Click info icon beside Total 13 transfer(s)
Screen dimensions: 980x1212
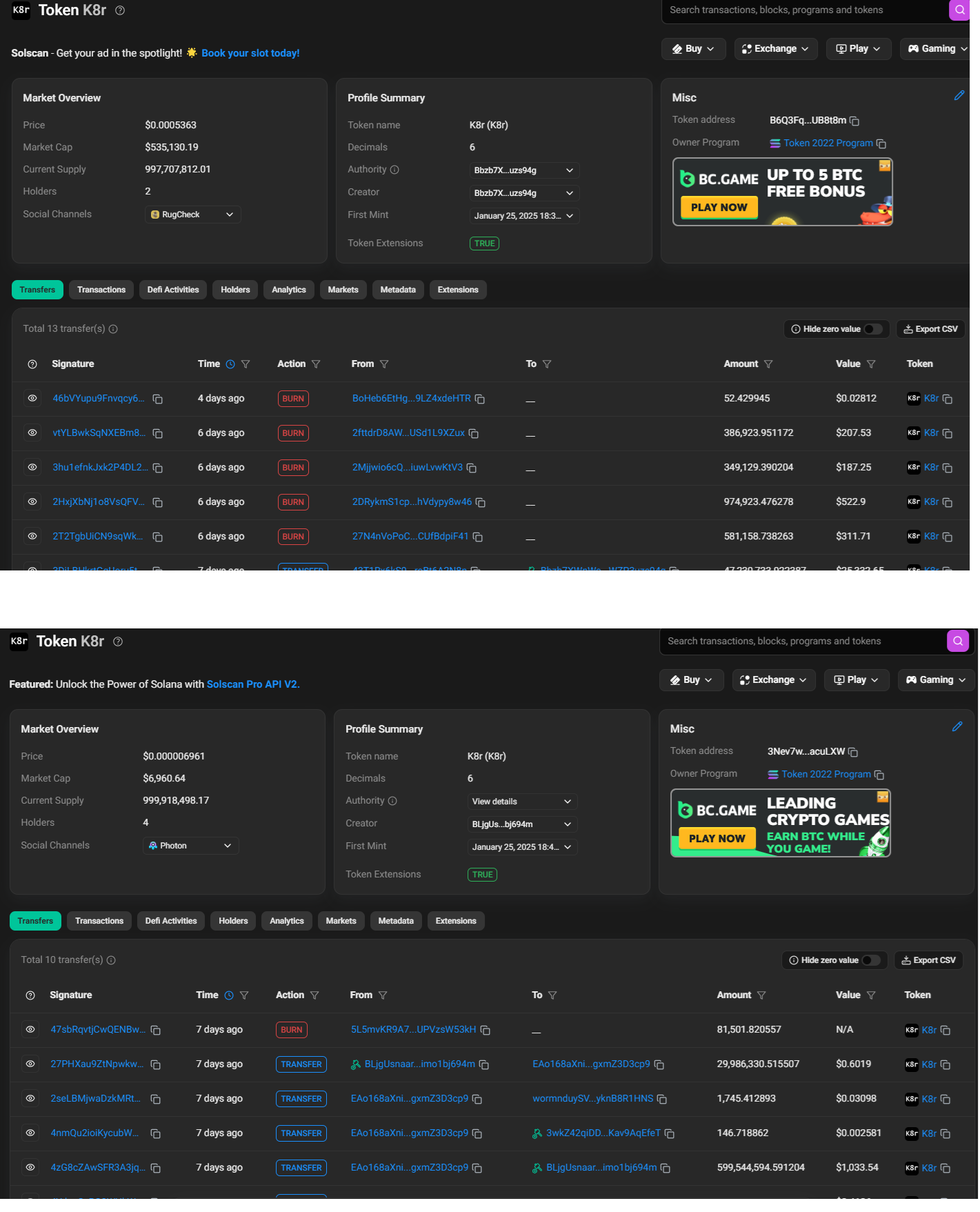pyautogui.click(x=113, y=329)
